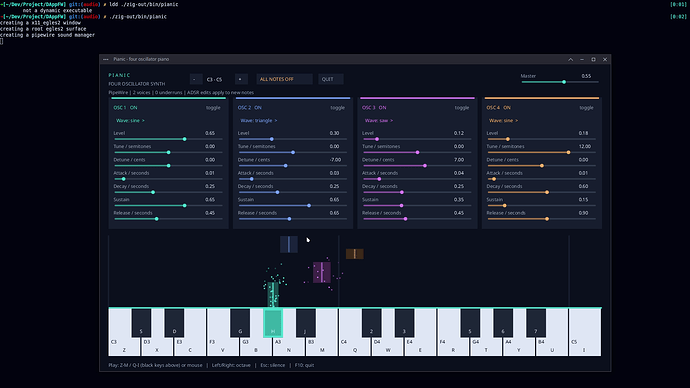Screen dimensions: 690x388
Task: Play the B4 white key labeled U
Action: (x=552, y=348)
